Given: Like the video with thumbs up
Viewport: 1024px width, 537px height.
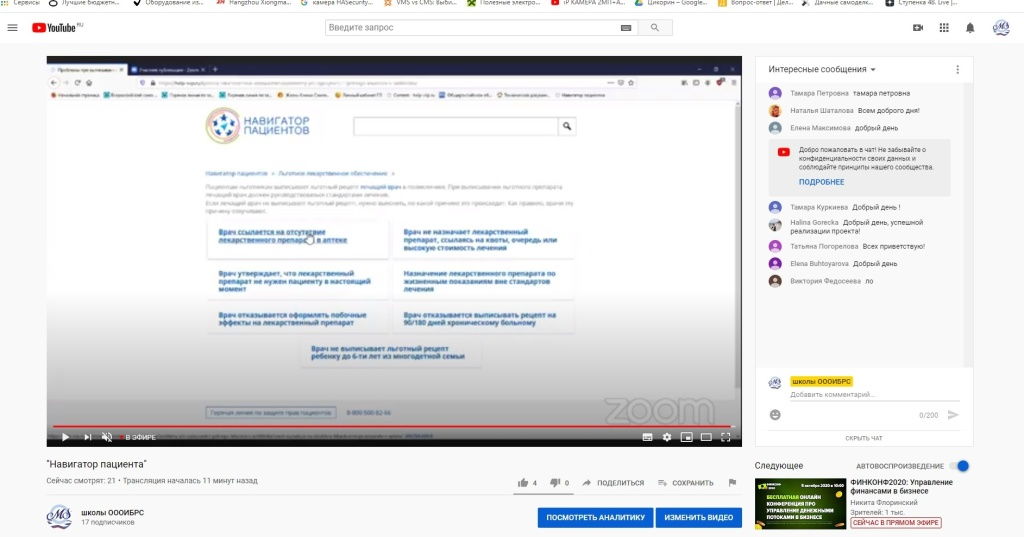Looking at the screenshot, I should tap(523, 482).
